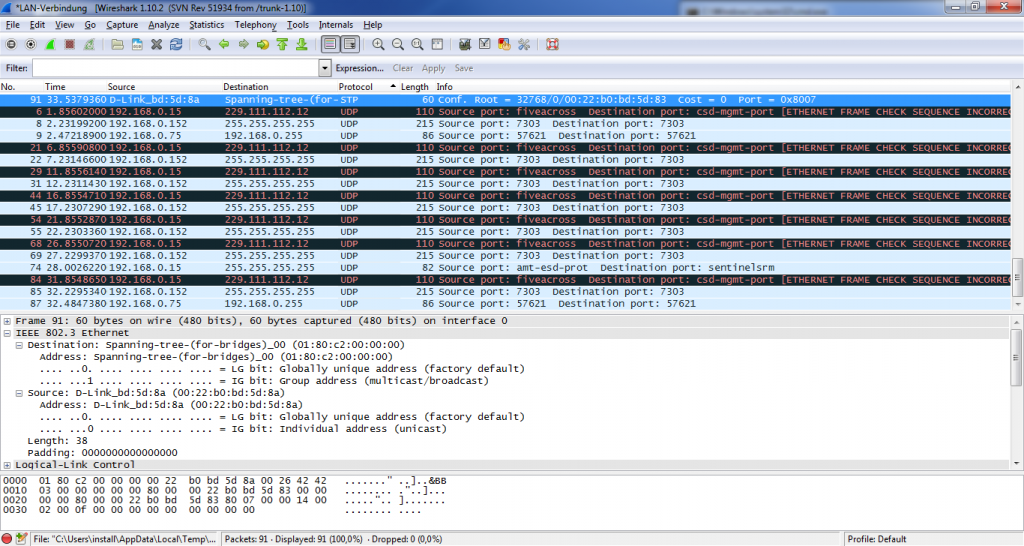Toggle auto scroll in live capture
Image resolution: width=1024 pixels, height=546 pixels.
[350, 44]
